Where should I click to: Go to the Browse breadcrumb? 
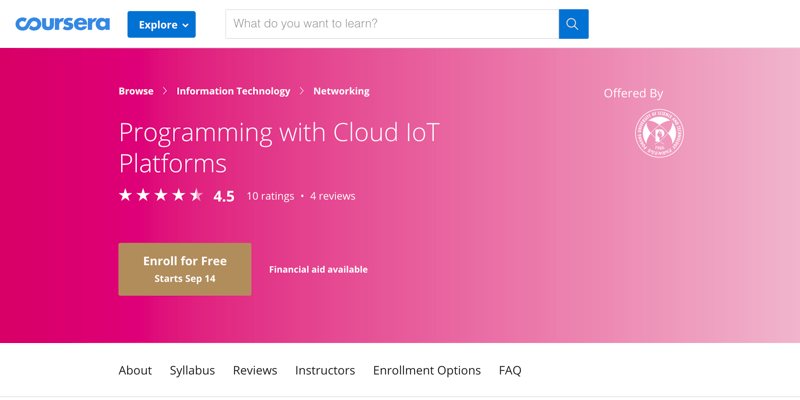[136, 91]
